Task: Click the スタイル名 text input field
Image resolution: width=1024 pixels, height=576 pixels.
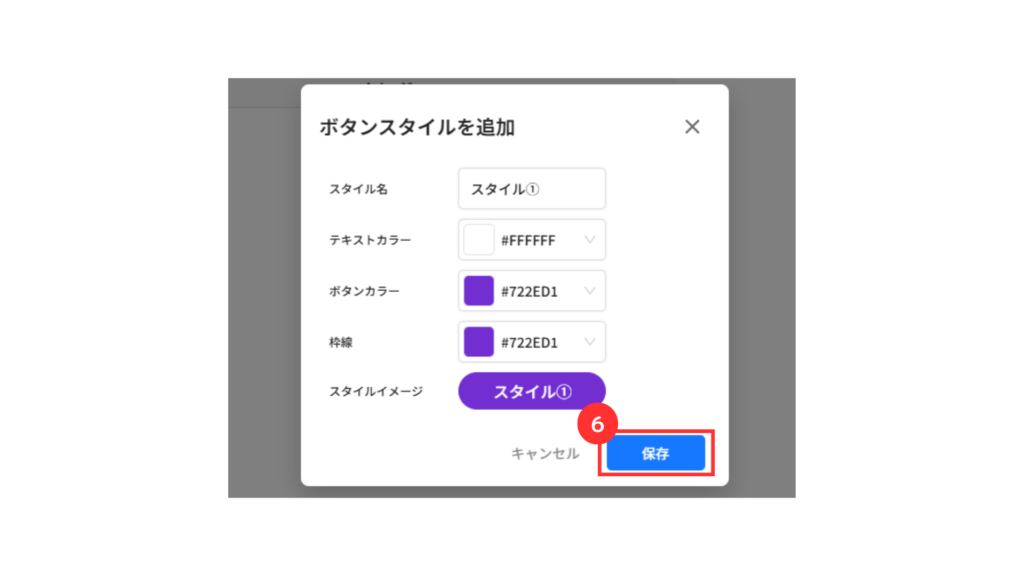Action: point(532,189)
